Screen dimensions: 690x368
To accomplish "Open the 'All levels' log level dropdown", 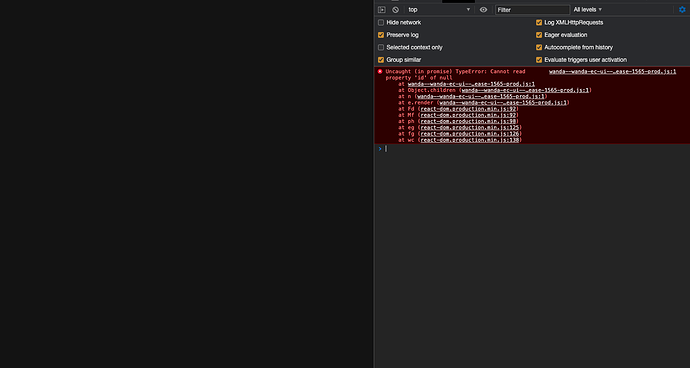I will point(587,10).
